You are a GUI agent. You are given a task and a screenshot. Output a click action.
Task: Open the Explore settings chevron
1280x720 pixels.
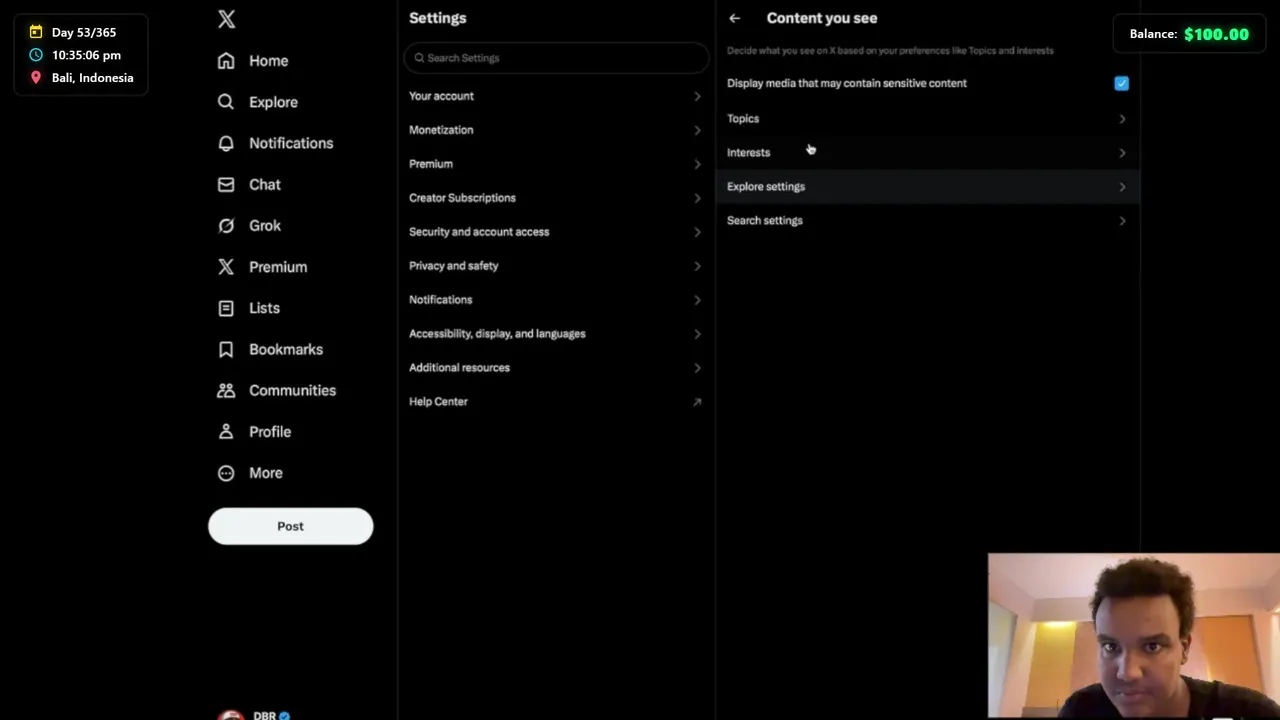coord(1122,187)
